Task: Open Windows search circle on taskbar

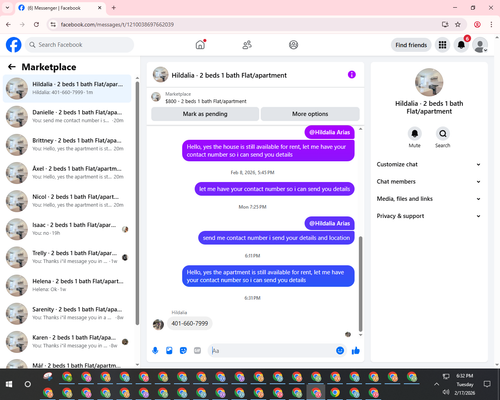Action: [x=28, y=384]
